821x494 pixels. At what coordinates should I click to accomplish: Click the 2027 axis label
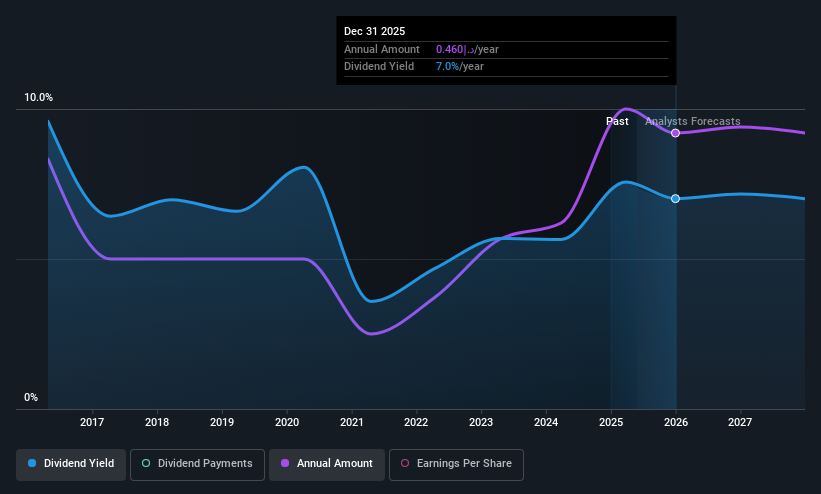coord(740,422)
